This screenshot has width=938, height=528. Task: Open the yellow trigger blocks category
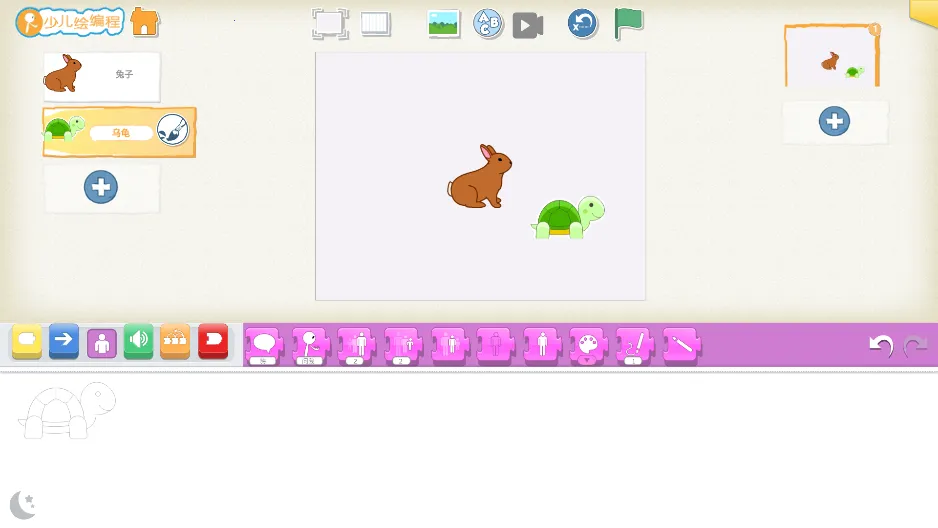click(x=27, y=341)
